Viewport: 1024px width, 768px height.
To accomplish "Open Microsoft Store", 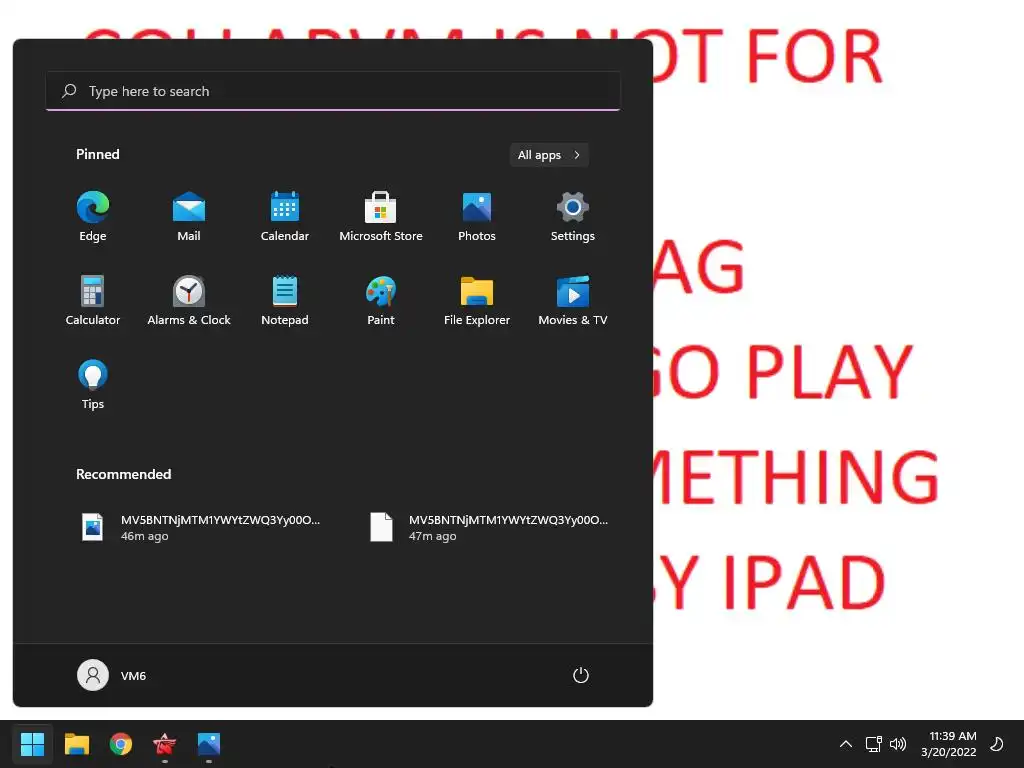I will tap(381, 217).
